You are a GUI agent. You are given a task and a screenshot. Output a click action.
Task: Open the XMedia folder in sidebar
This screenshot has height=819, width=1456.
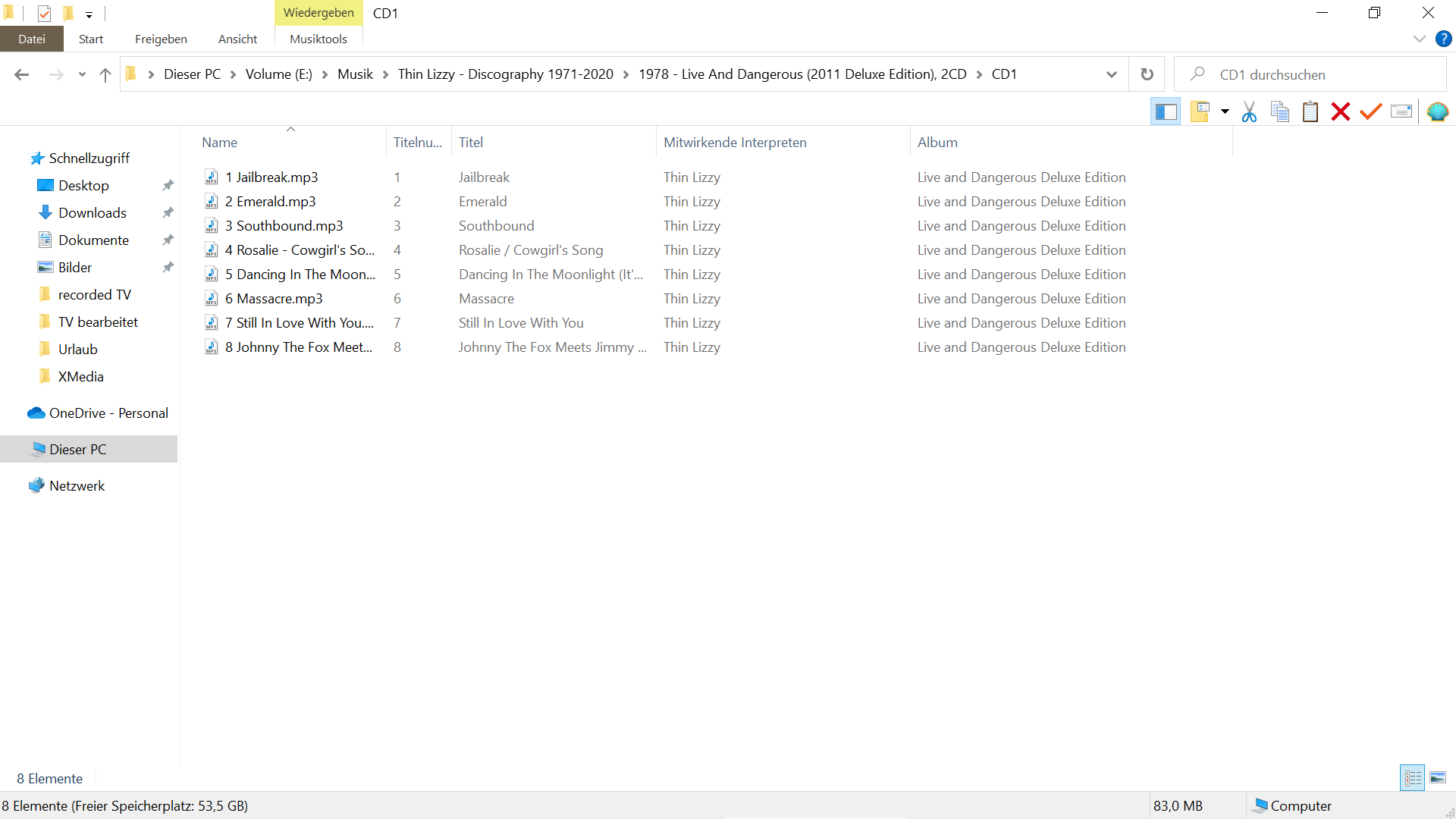(81, 377)
